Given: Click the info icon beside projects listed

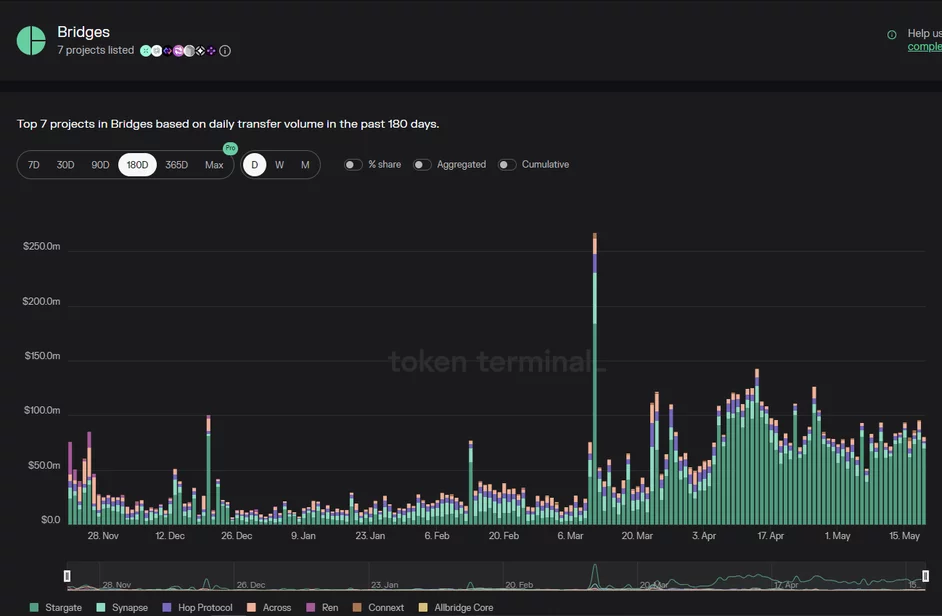Looking at the screenshot, I should 225,51.
